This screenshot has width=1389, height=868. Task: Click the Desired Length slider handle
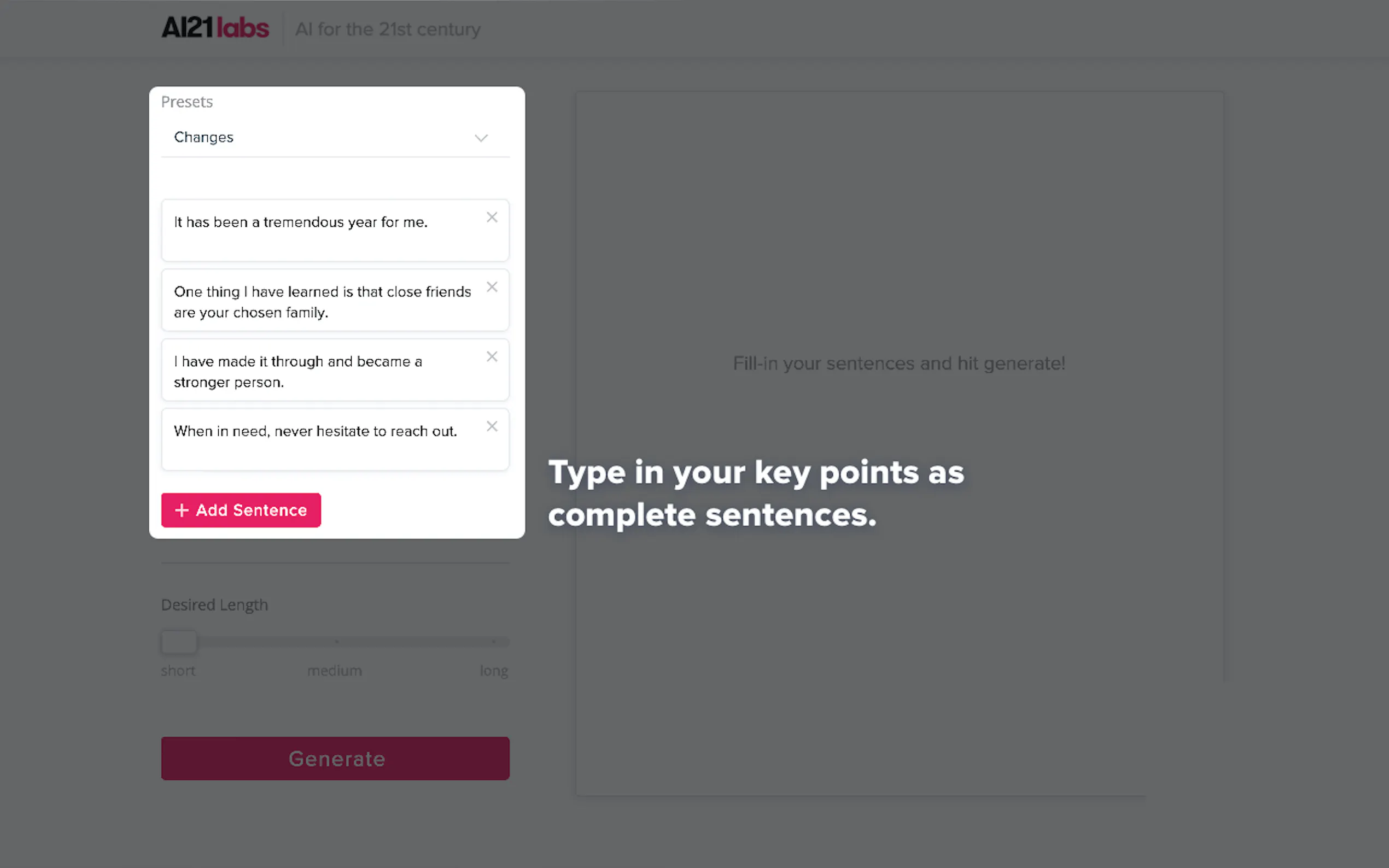[x=179, y=642]
